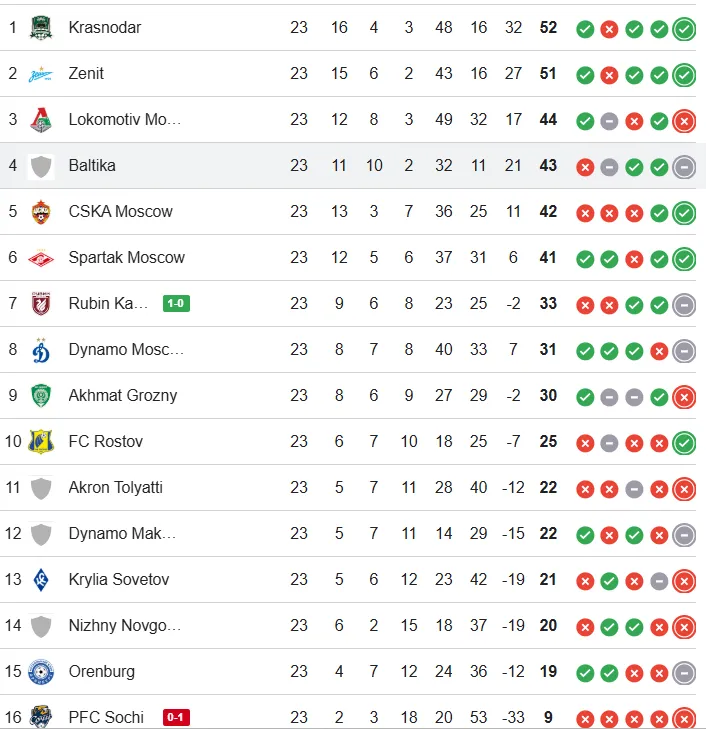Image resolution: width=706 pixels, height=729 pixels.
Task: Click the FC Rostov club logo
Action: click(x=41, y=441)
